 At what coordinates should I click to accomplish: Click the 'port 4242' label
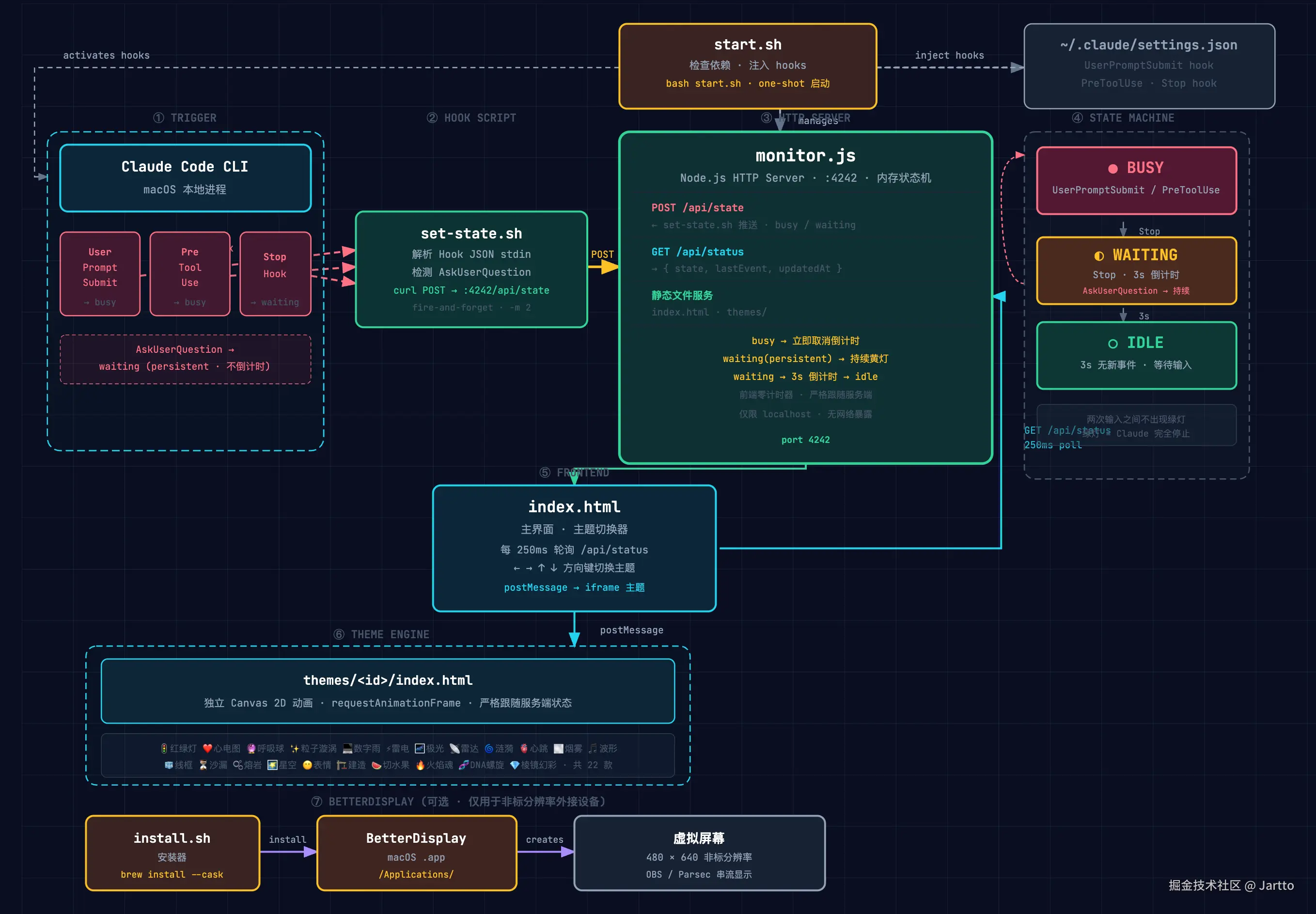[x=805, y=440]
